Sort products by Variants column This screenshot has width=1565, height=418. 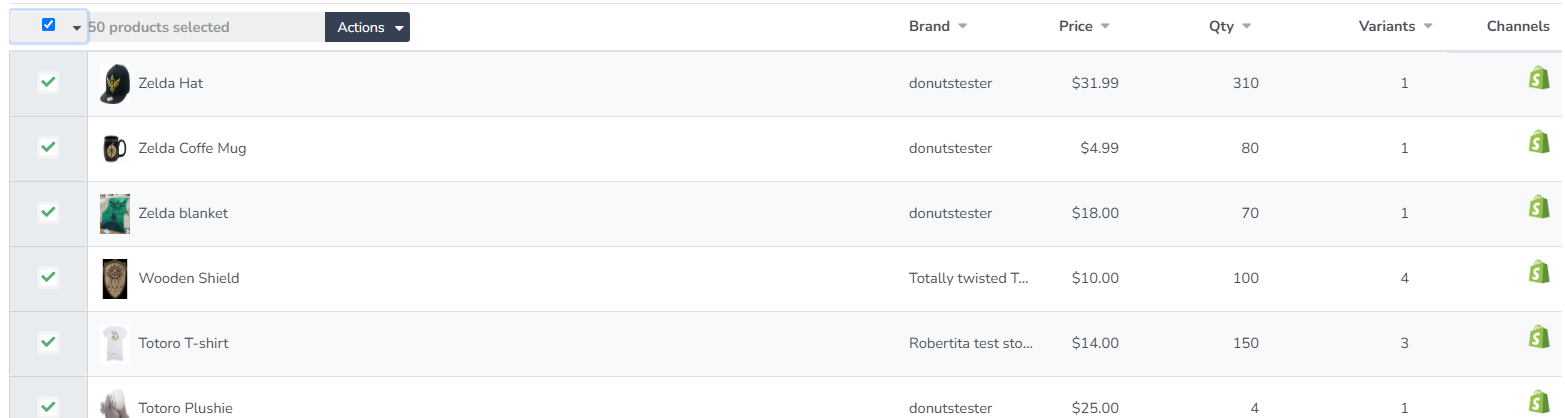1396,27
